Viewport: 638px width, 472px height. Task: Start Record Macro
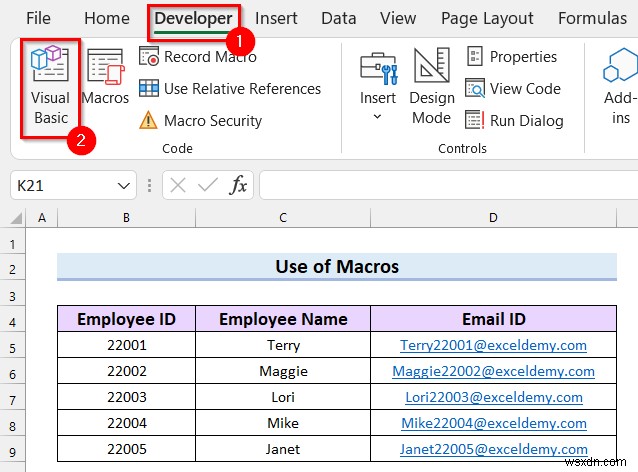point(198,57)
